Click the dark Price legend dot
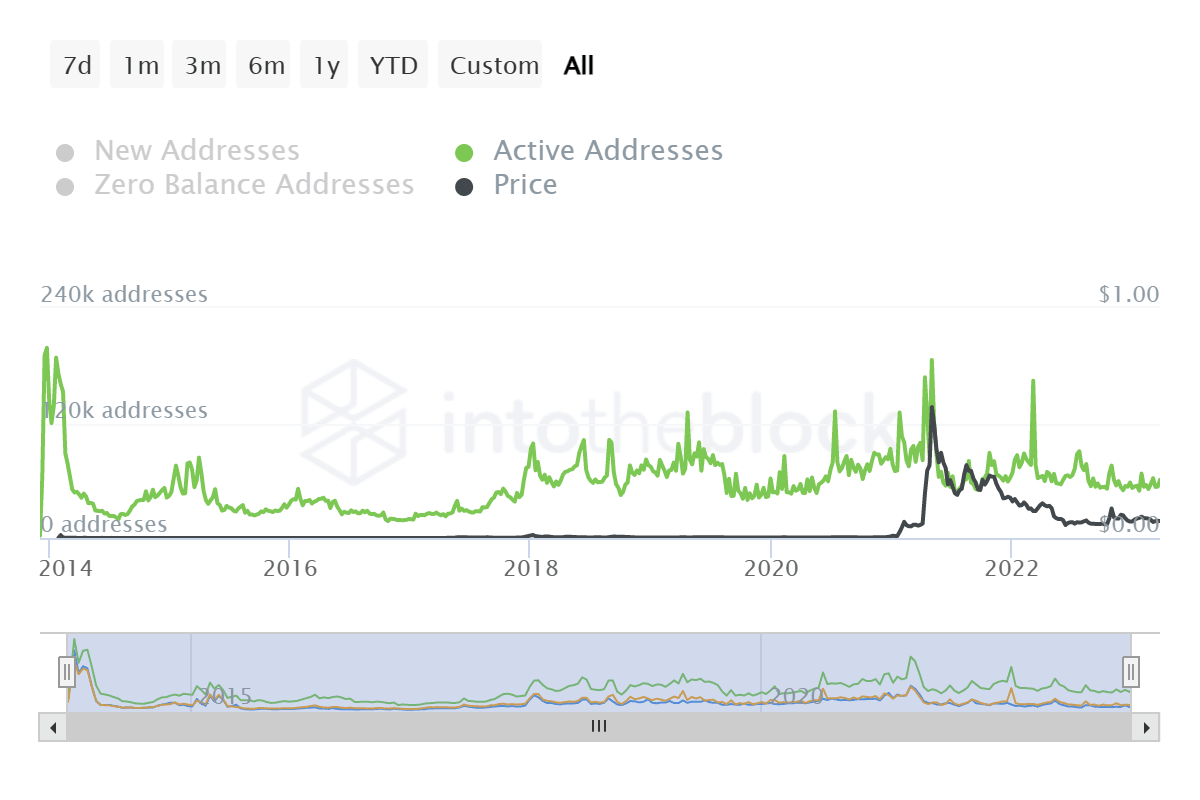Screen dimensions: 1200x800 click(x=466, y=185)
